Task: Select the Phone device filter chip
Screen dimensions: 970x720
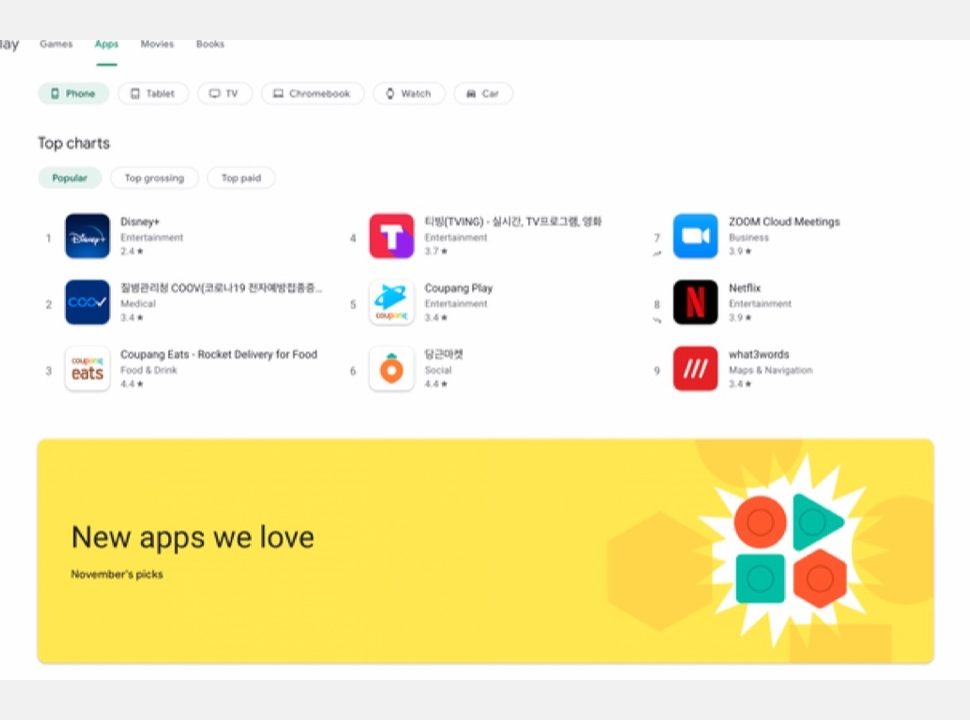Action: pos(74,93)
